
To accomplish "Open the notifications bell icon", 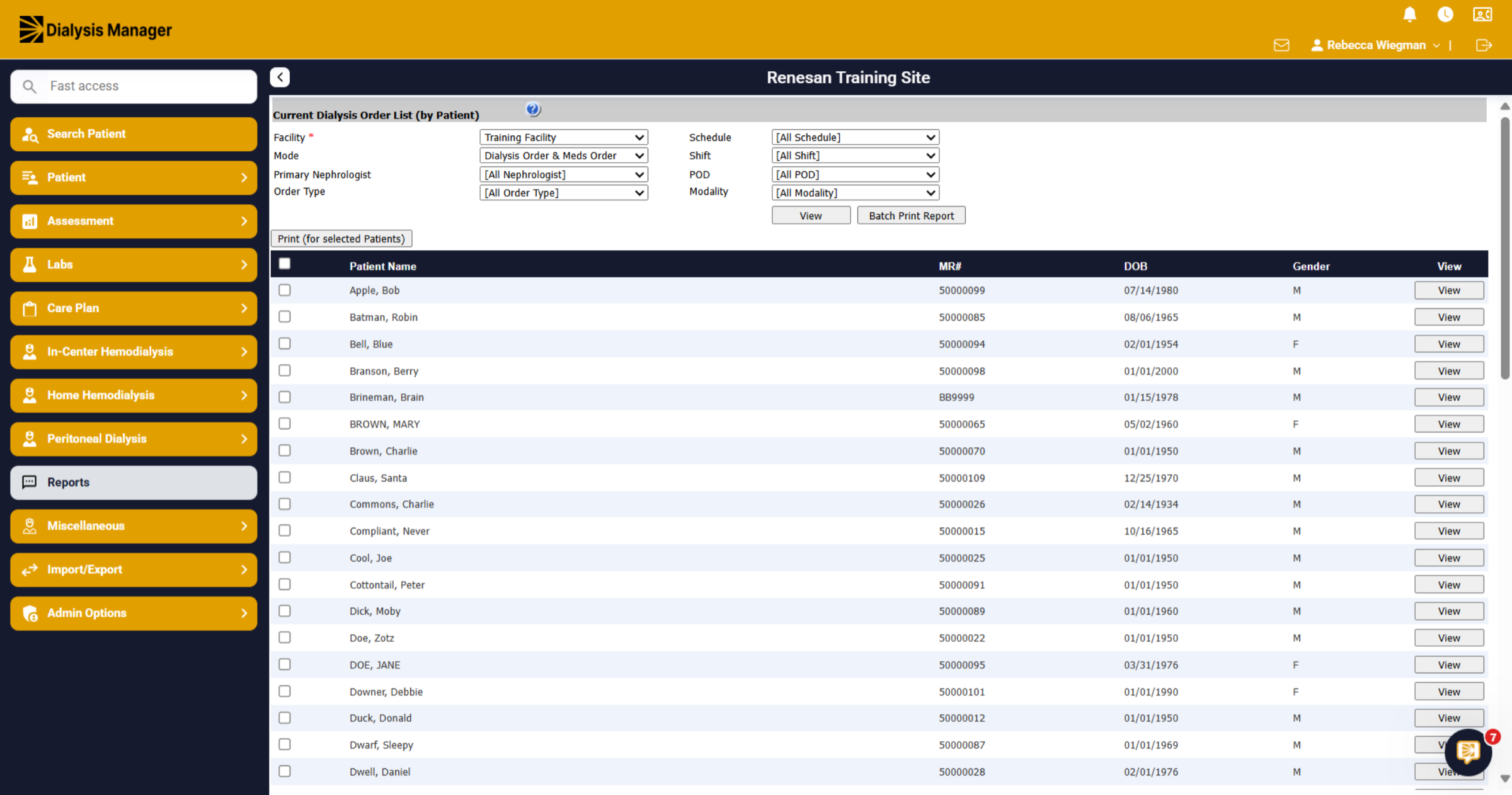I will (x=1410, y=14).
